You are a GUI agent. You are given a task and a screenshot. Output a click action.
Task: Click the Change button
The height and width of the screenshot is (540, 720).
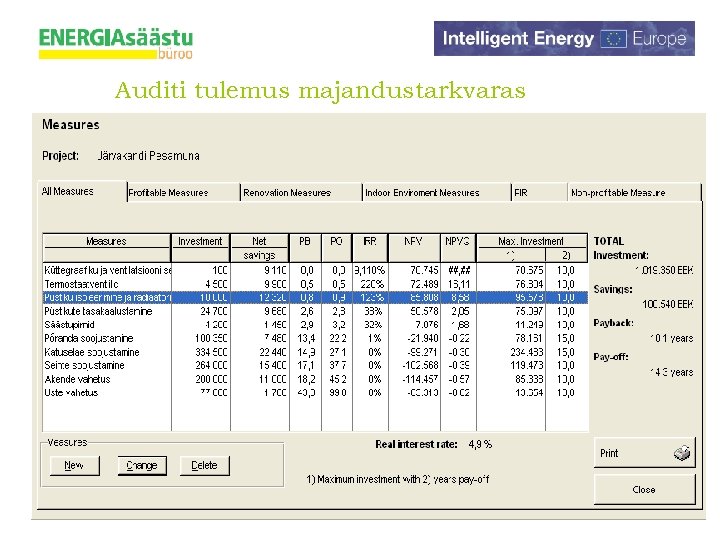[x=142, y=466]
